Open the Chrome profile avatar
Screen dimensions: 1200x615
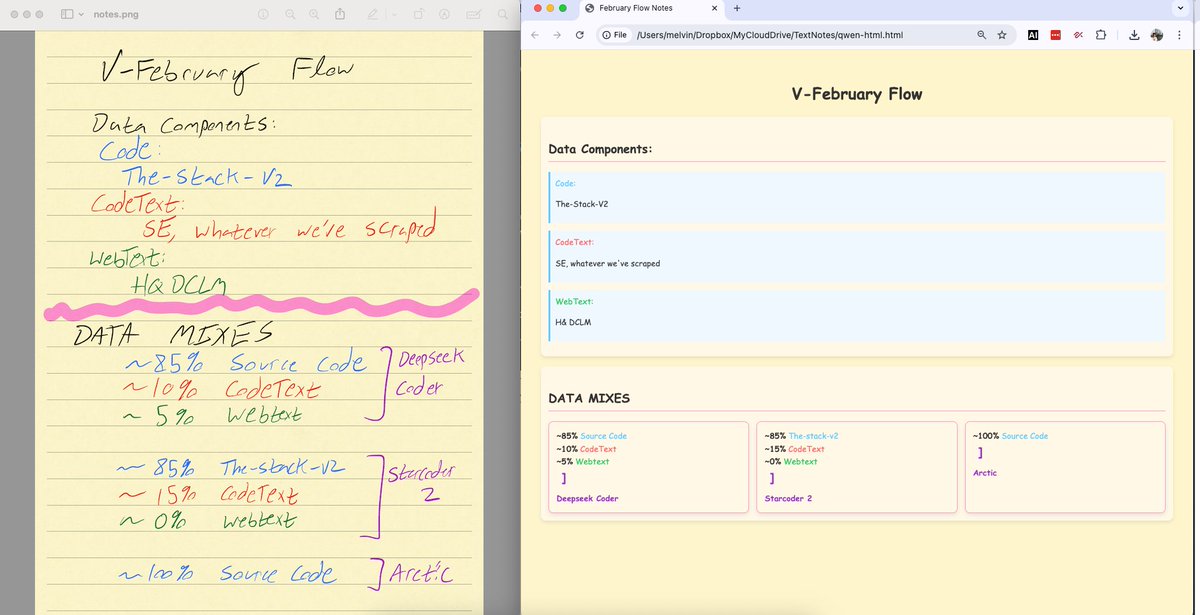click(x=1157, y=35)
